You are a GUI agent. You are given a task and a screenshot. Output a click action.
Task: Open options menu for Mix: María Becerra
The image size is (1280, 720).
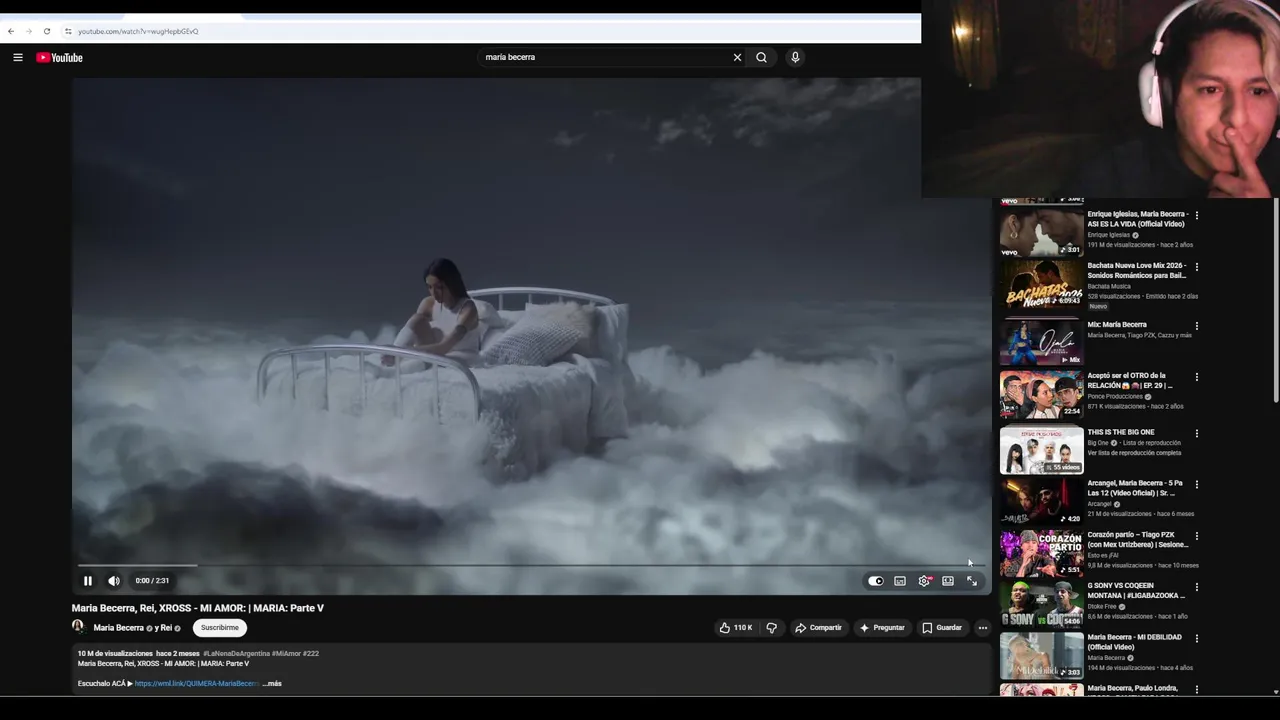[1197, 326]
